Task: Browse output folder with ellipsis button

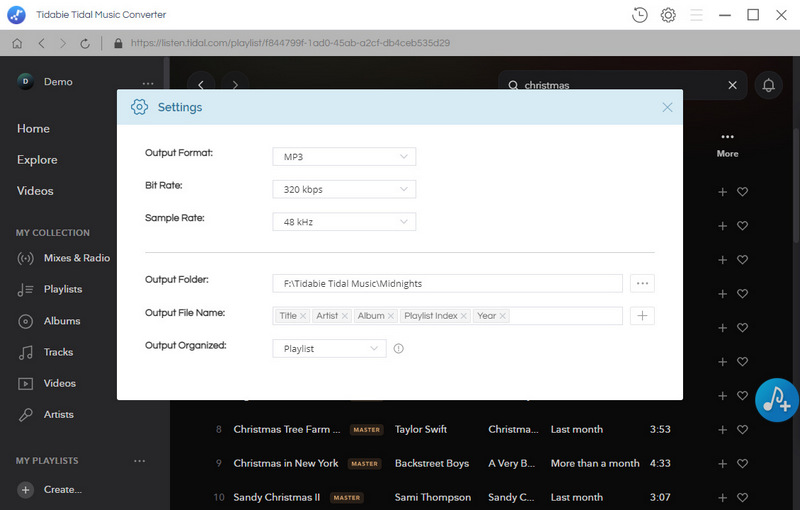Action: (x=642, y=284)
